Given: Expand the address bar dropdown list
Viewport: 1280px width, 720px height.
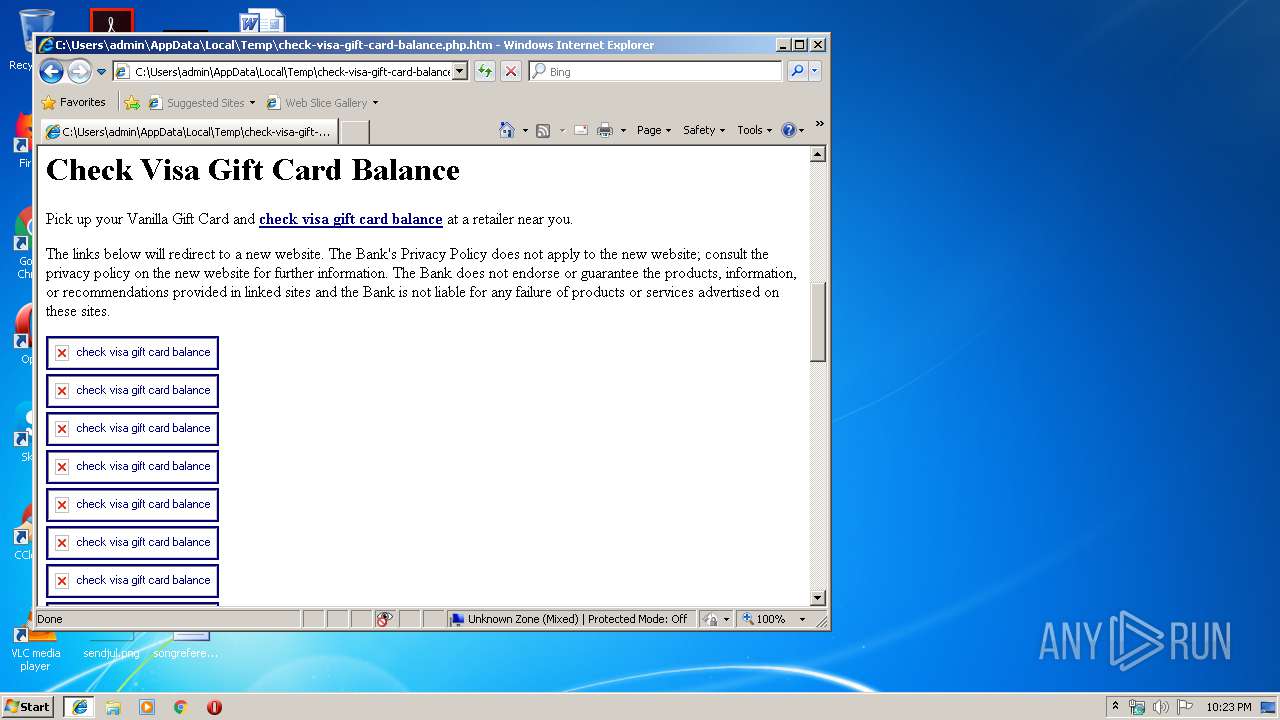Looking at the screenshot, I should click(460, 72).
